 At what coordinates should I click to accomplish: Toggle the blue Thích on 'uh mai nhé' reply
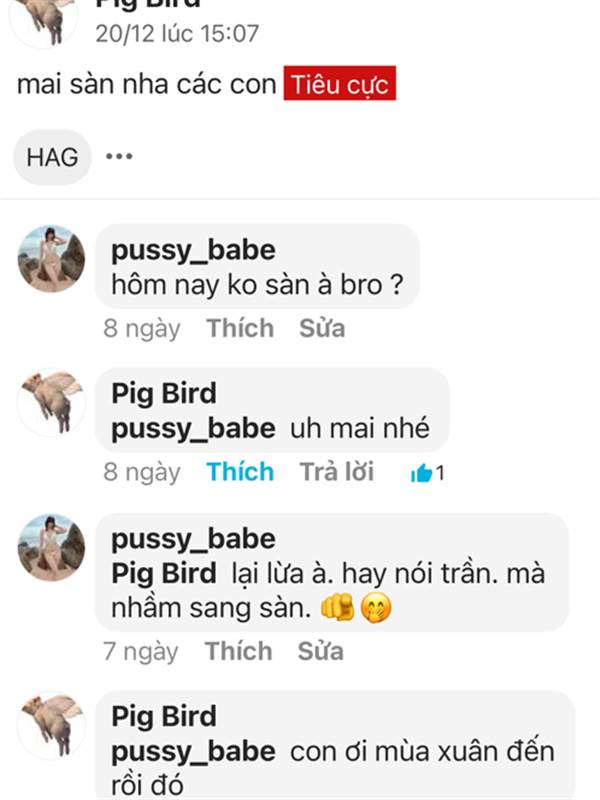[x=240, y=472]
